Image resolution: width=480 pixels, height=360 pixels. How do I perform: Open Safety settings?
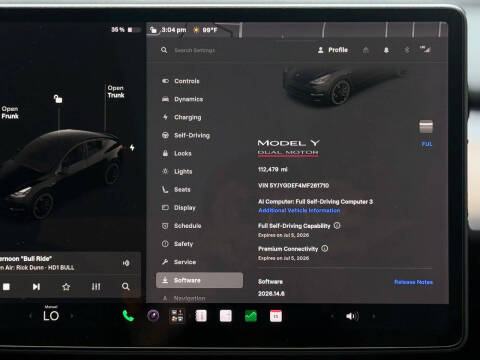(x=177, y=244)
